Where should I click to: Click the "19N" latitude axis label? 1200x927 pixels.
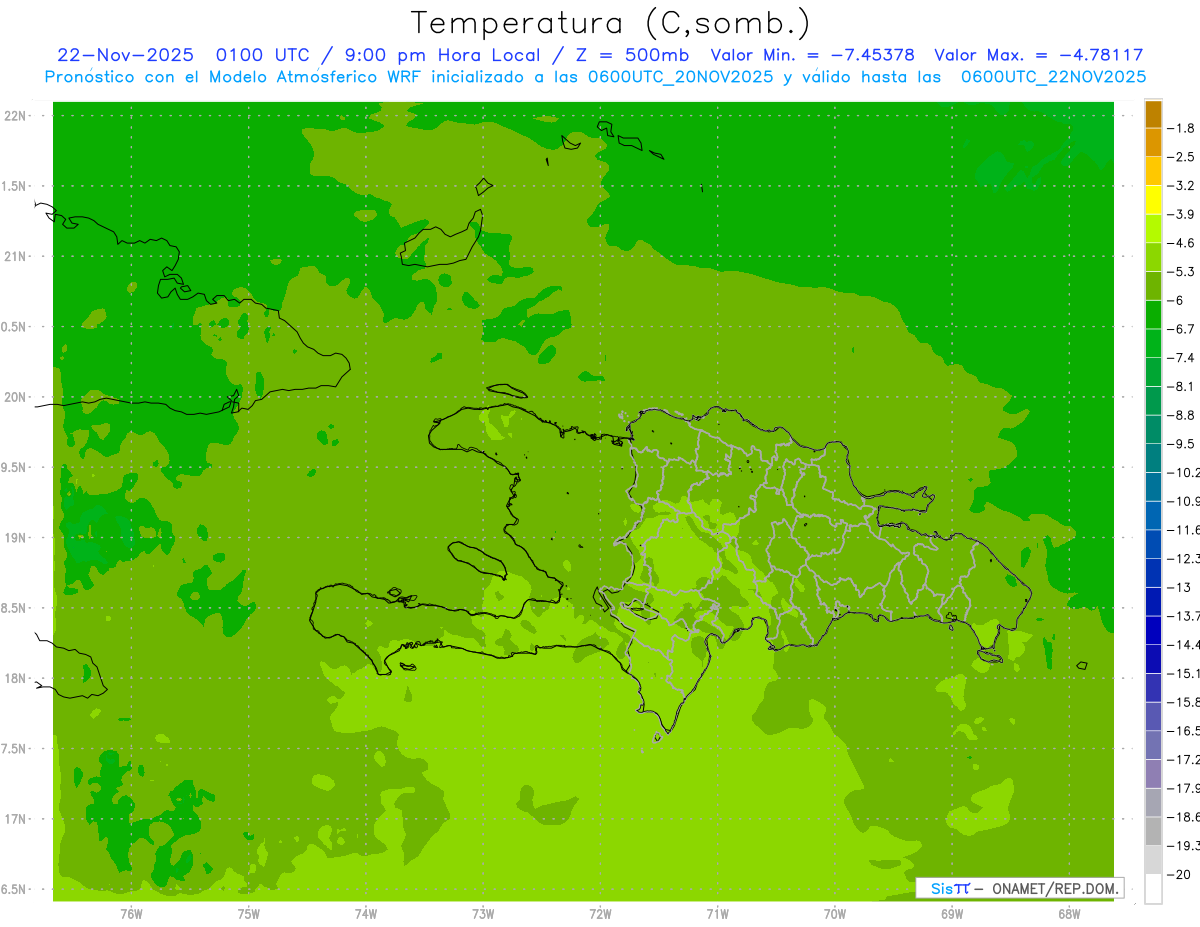[x=15, y=537]
